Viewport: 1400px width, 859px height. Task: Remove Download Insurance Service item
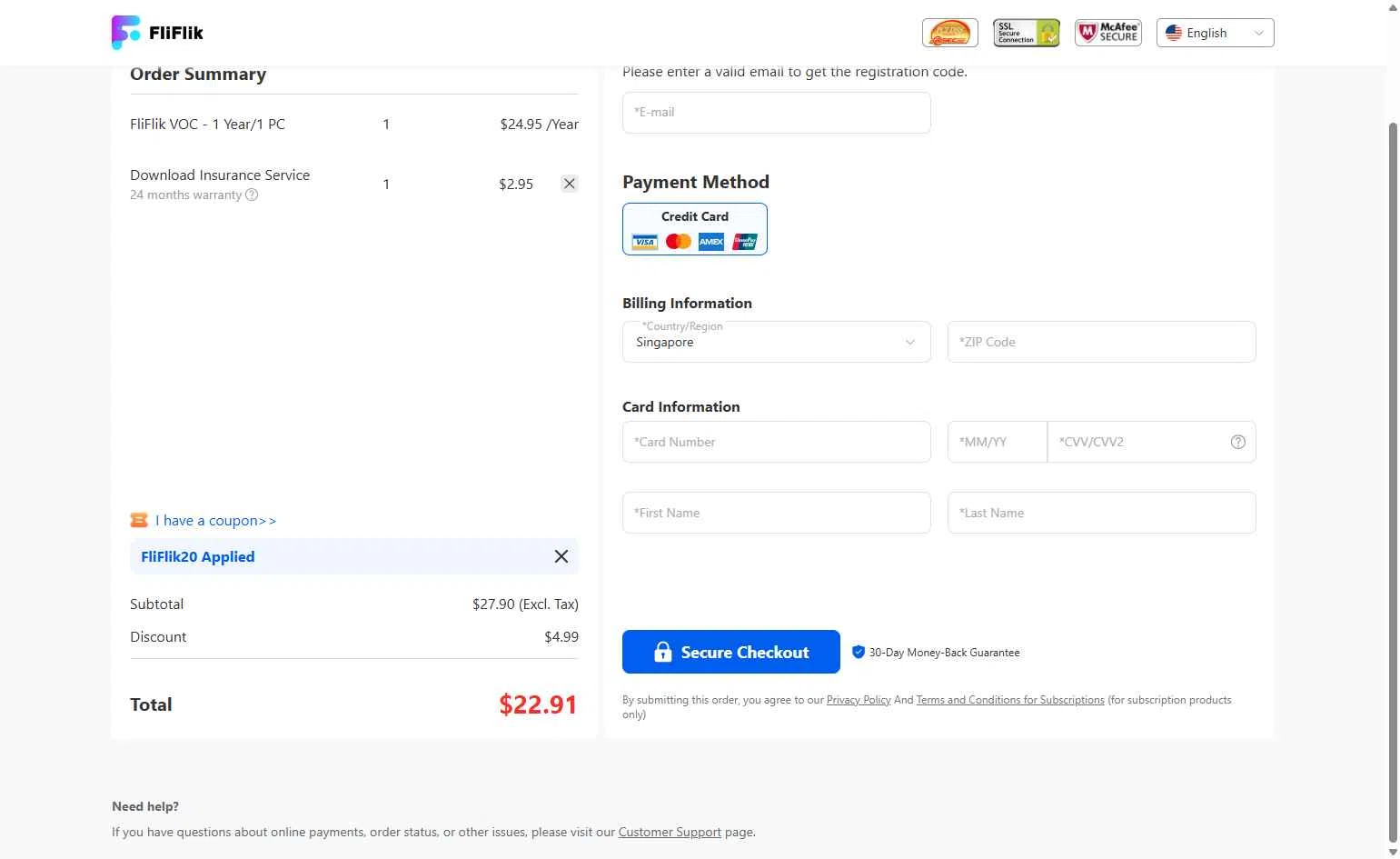(x=570, y=184)
